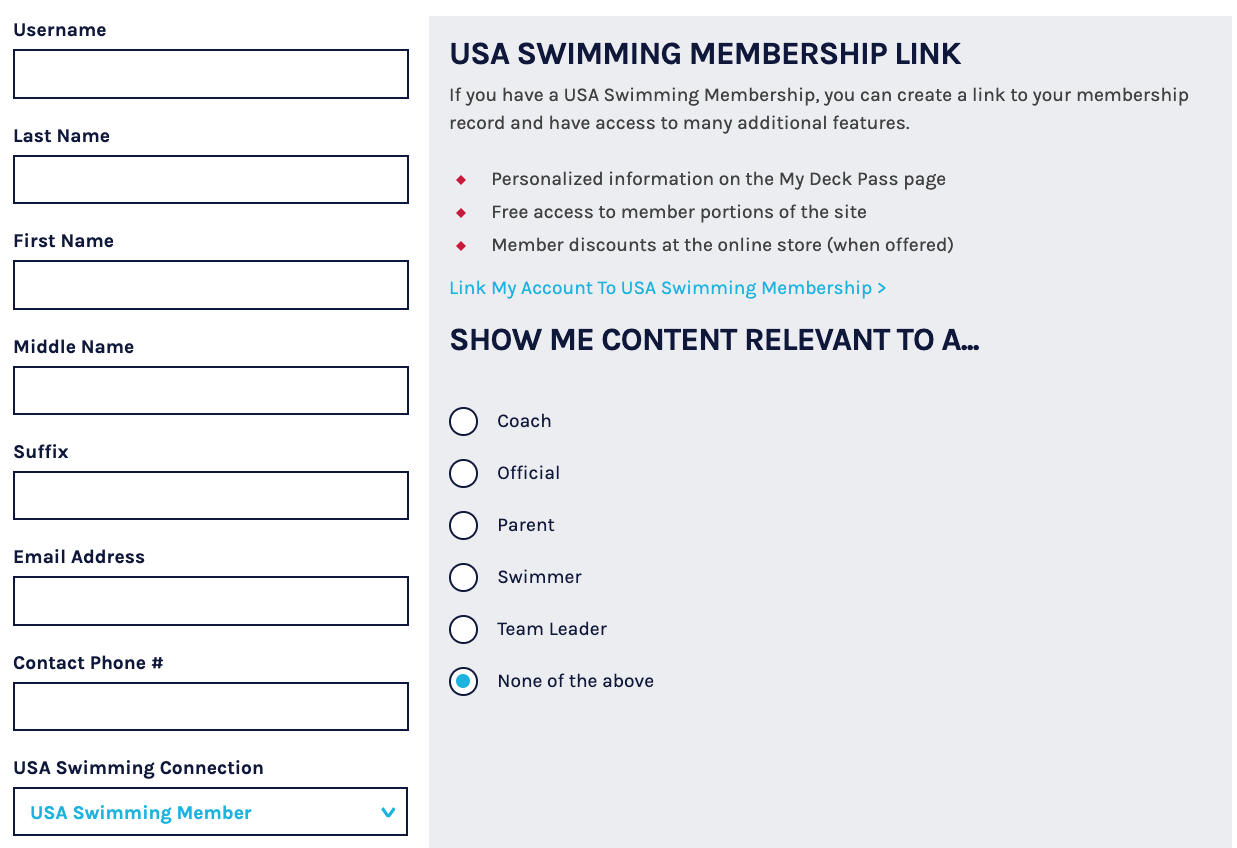Screen dimensions: 1237x848
Task: Click the Username input field
Action: tap(211, 74)
